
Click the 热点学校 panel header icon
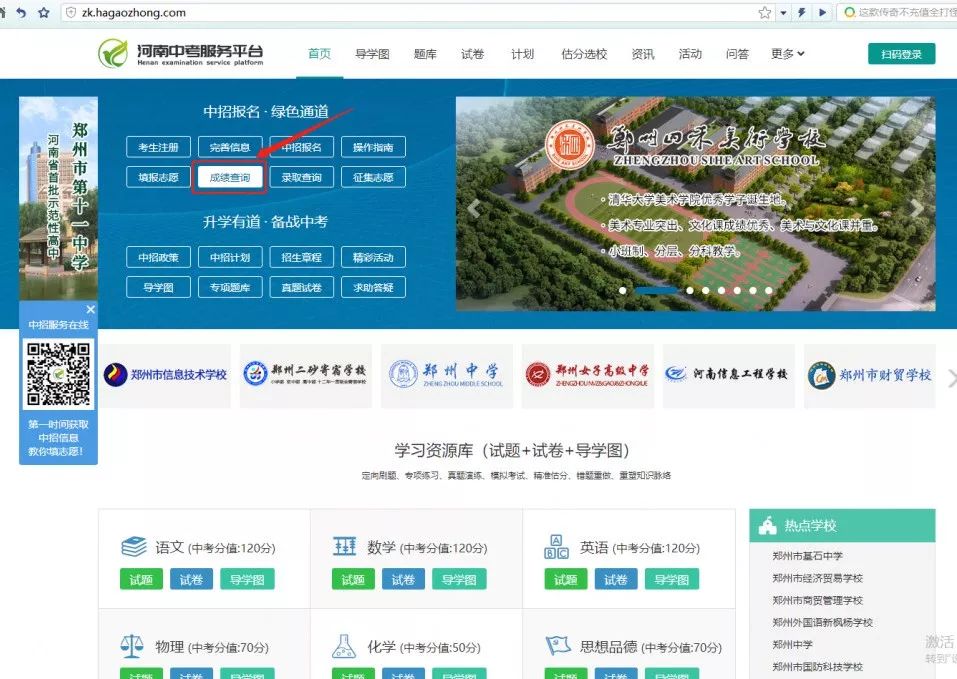[x=768, y=523]
